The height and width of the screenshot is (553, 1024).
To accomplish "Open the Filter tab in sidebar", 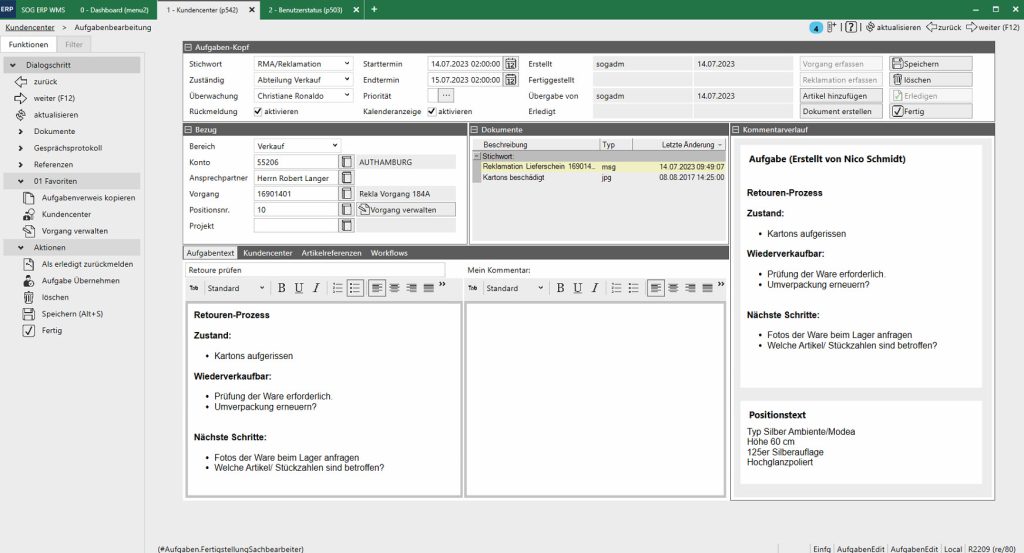I will click(x=74, y=44).
